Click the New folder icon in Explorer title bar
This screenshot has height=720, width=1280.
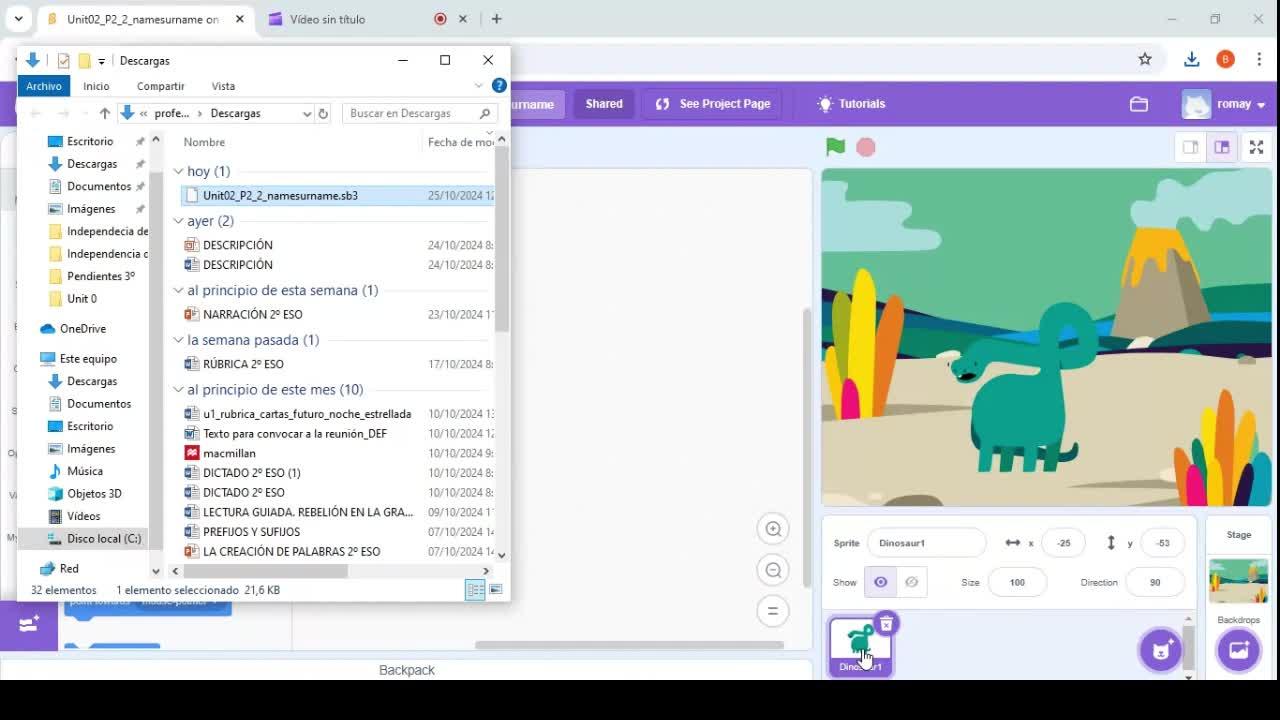coord(84,61)
